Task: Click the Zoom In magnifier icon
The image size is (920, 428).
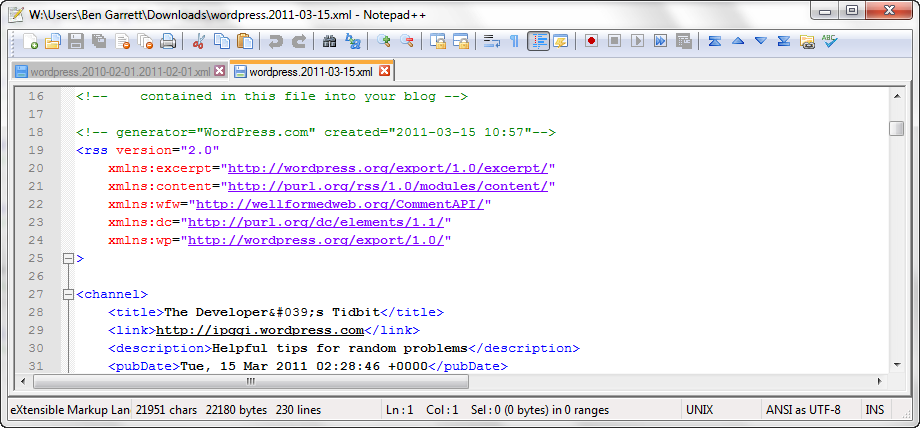Action: coord(384,41)
